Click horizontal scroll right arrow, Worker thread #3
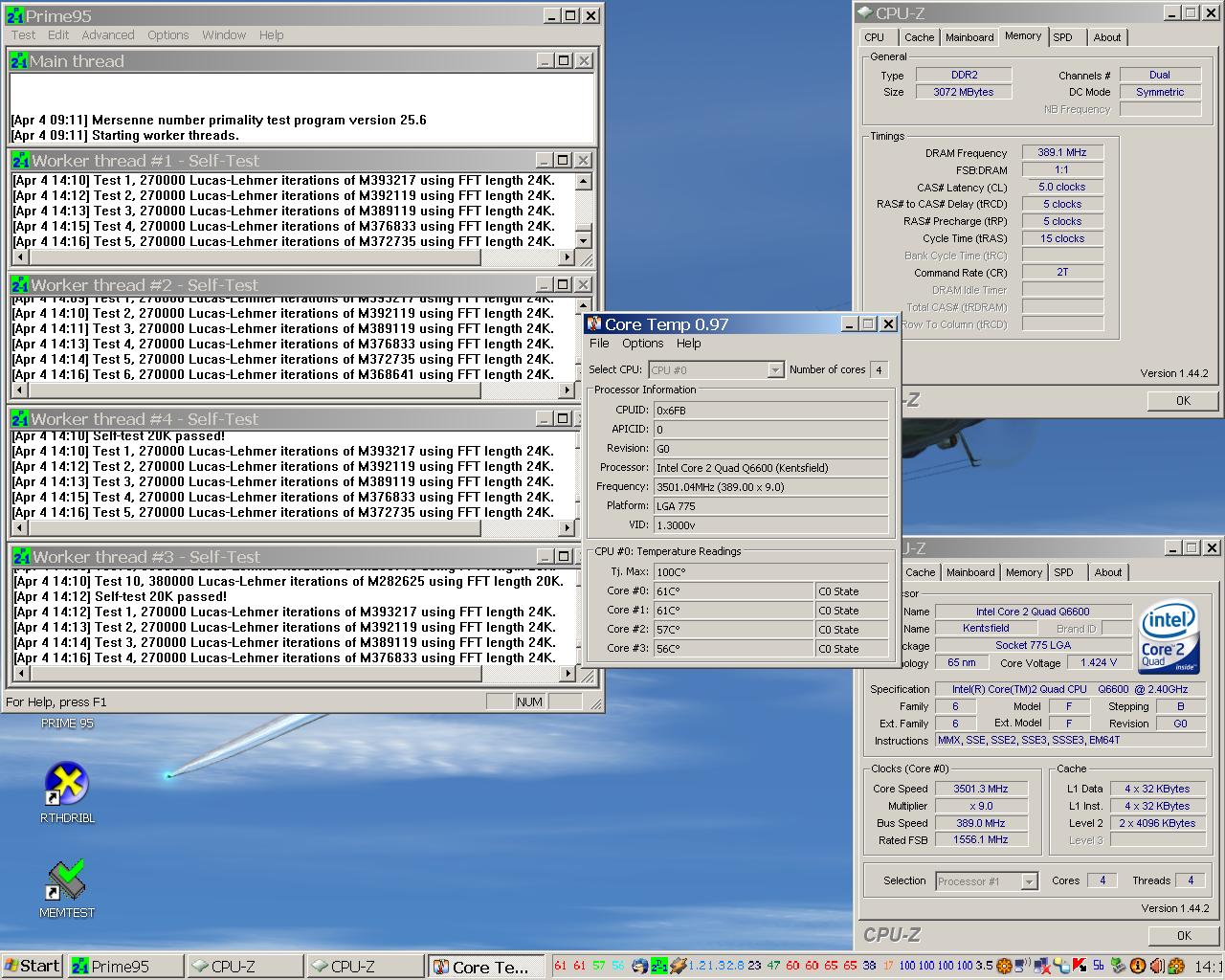 click(568, 675)
